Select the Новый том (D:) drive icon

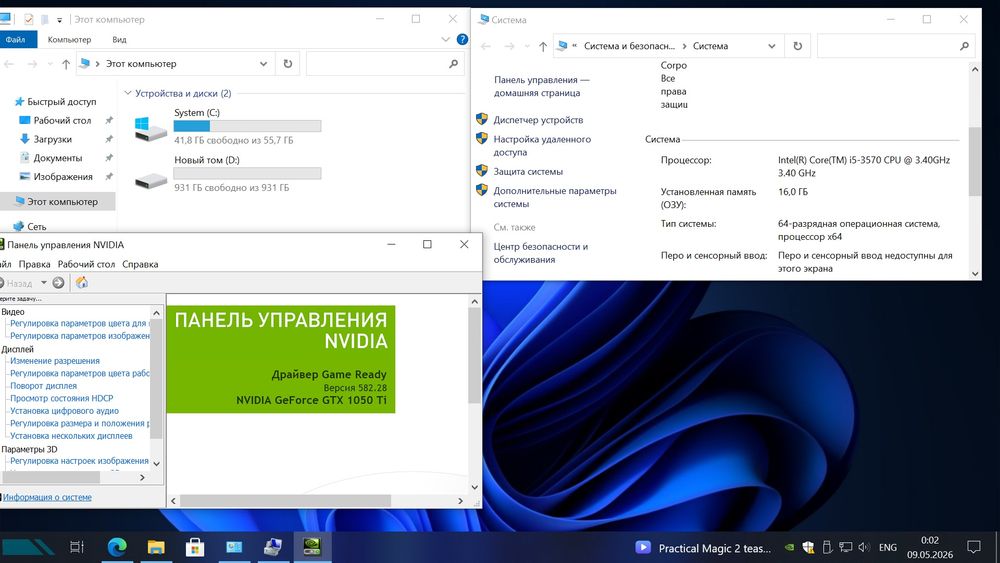point(151,180)
